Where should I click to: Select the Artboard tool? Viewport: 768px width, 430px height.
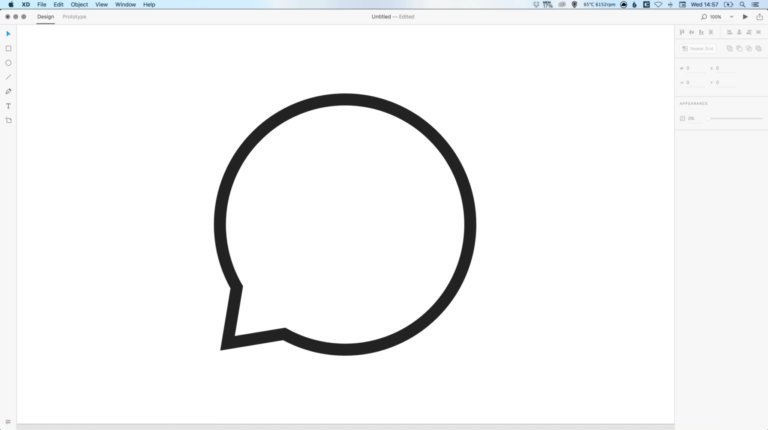tap(8, 120)
